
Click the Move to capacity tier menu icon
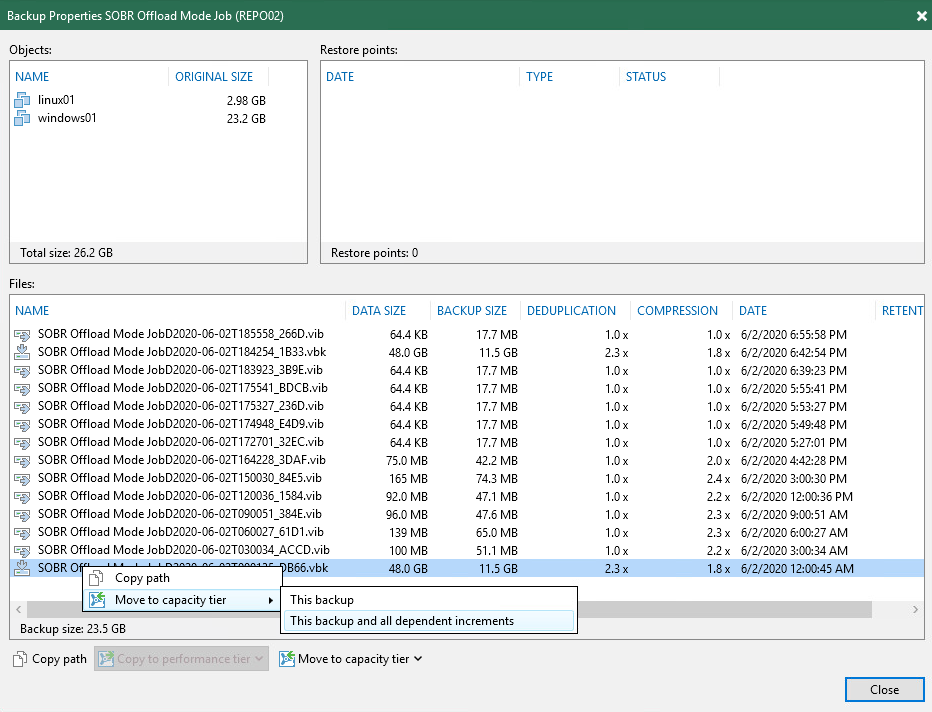click(x=97, y=600)
